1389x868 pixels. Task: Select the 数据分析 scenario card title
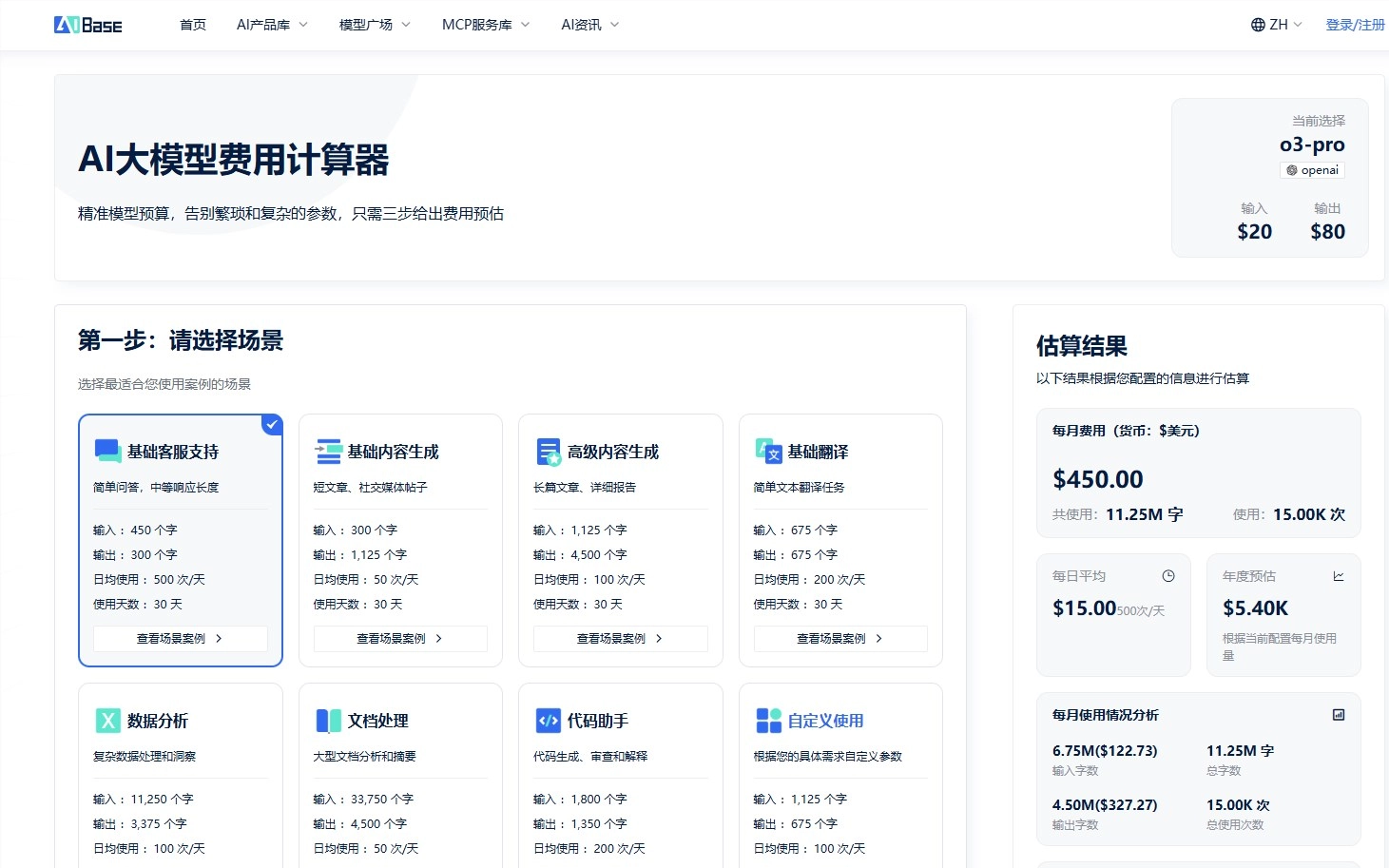coord(158,721)
